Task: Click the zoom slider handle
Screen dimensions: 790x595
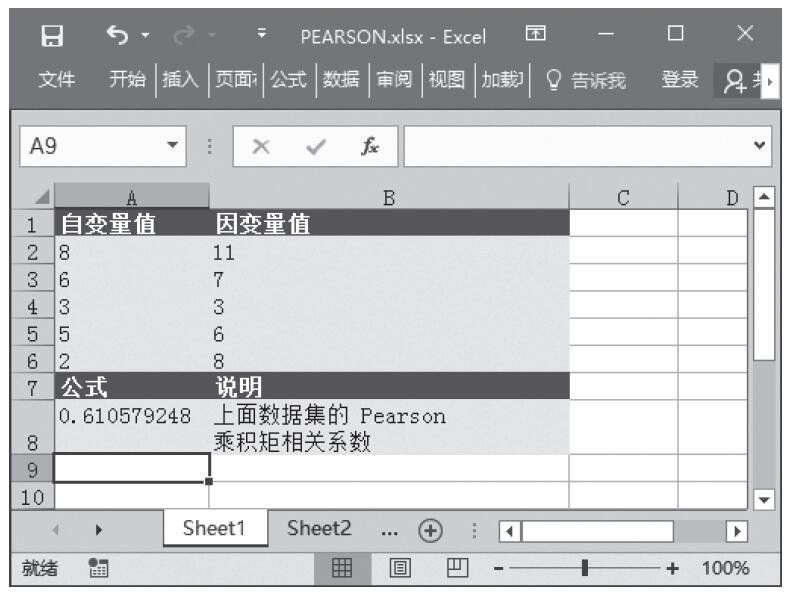Action: [585, 568]
